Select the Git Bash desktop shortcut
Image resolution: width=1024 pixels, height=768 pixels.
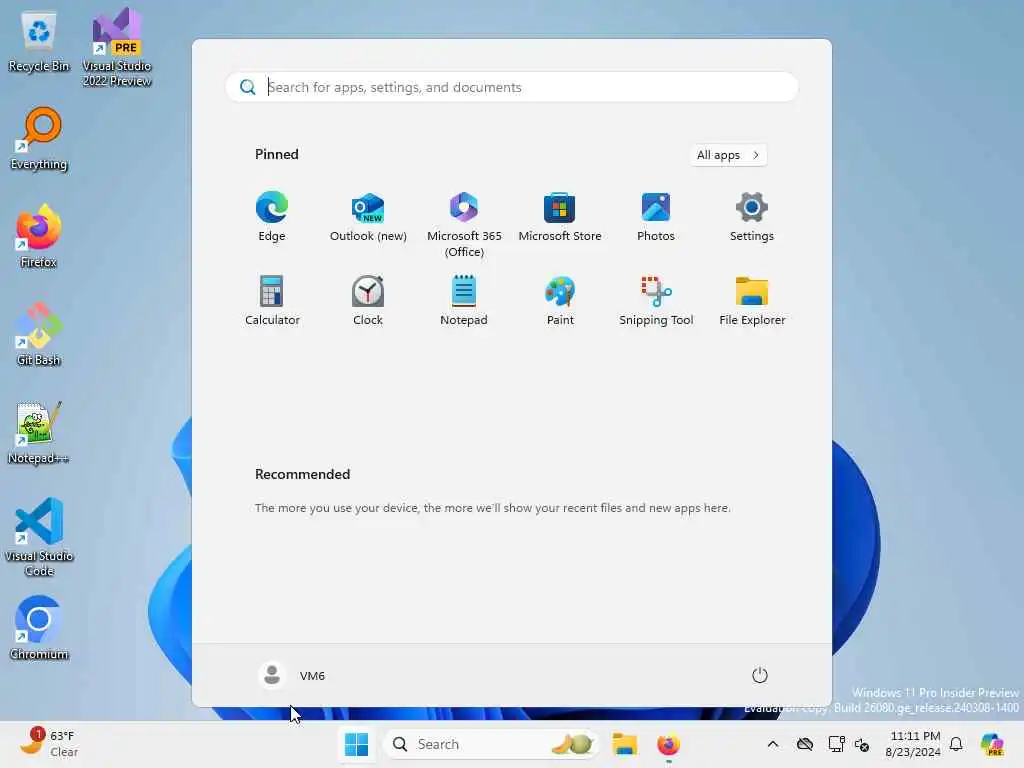click(x=39, y=334)
